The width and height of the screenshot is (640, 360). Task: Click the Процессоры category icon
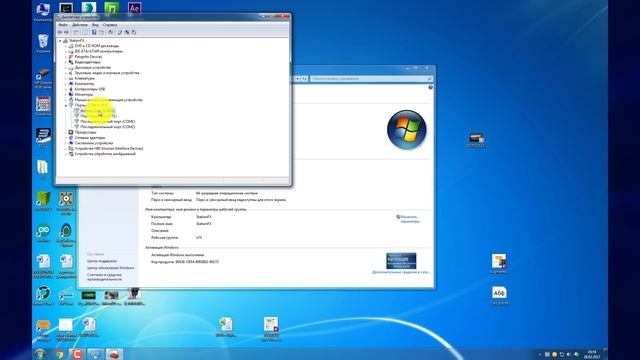coord(71,132)
